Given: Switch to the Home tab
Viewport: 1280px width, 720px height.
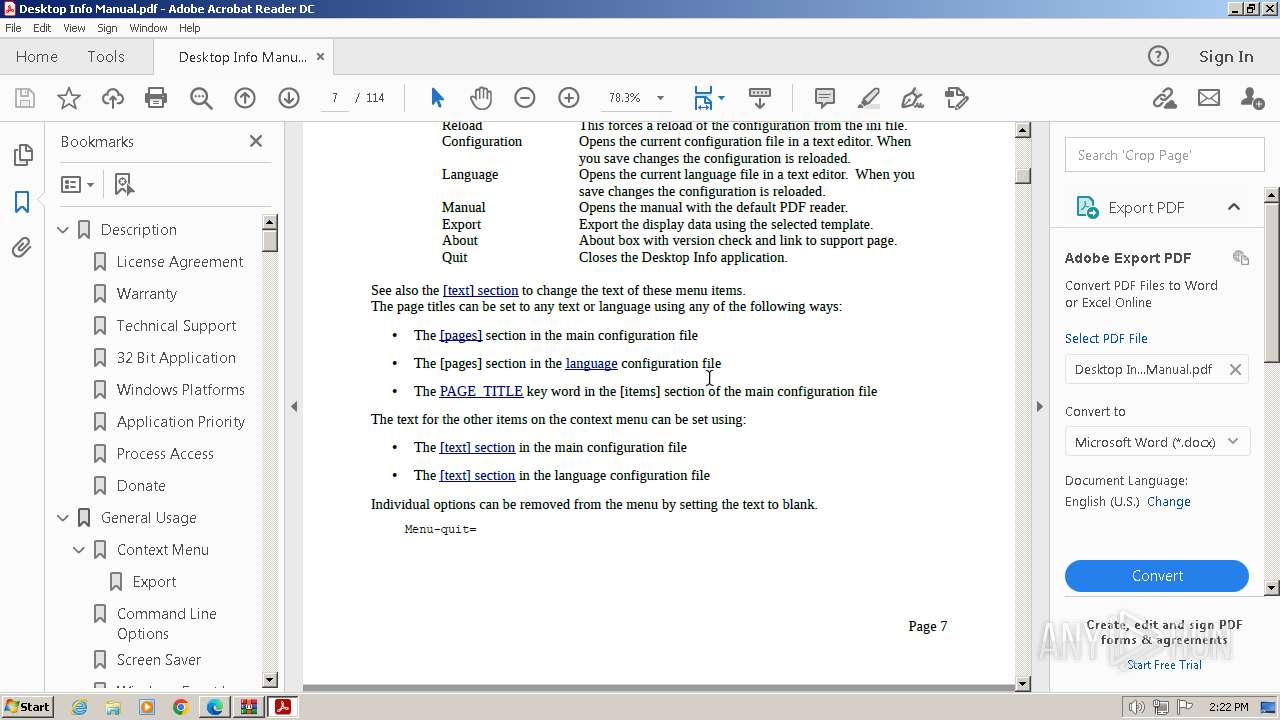Looking at the screenshot, I should click(x=37, y=56).
